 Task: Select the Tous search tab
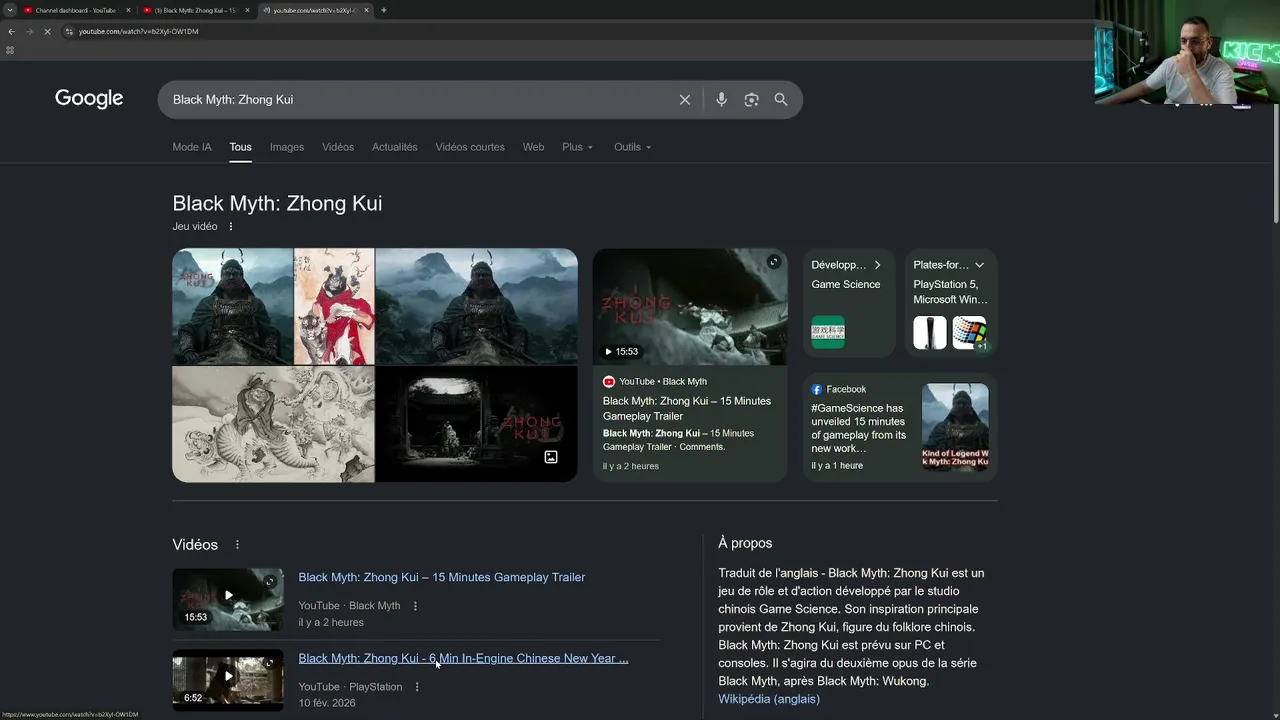tap(240, 147)
